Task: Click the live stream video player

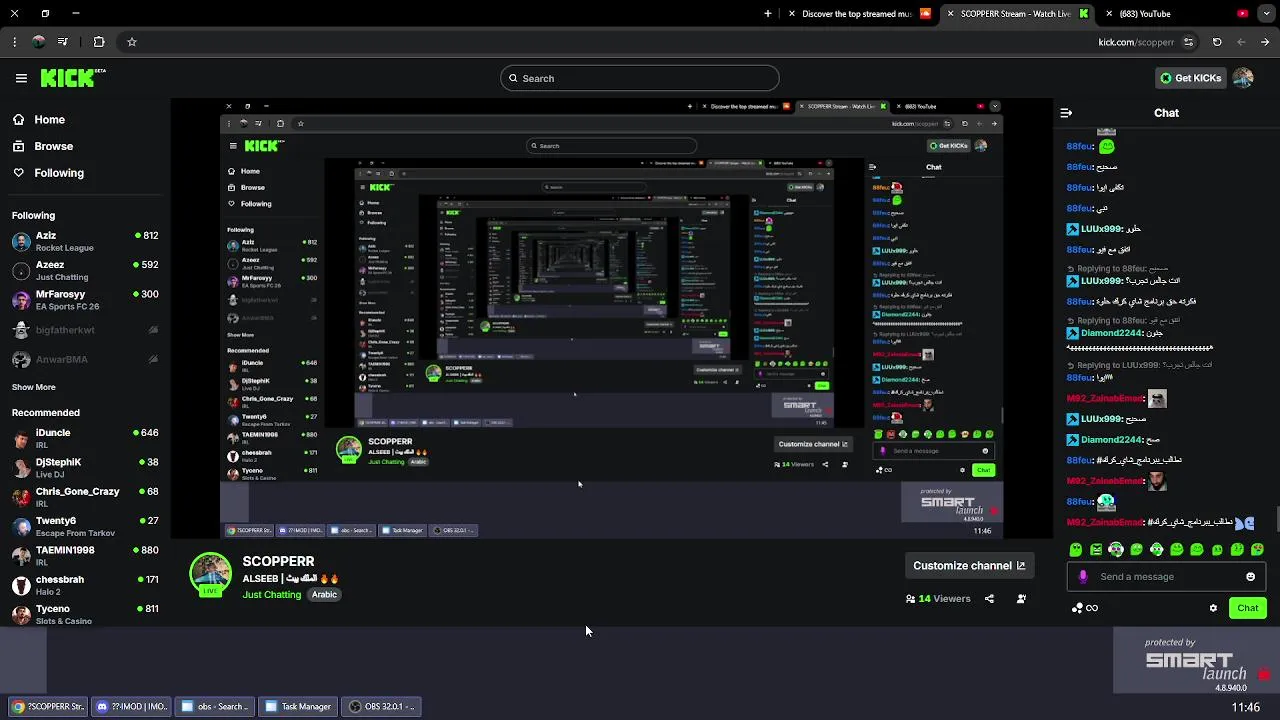Action: point(611,319)
